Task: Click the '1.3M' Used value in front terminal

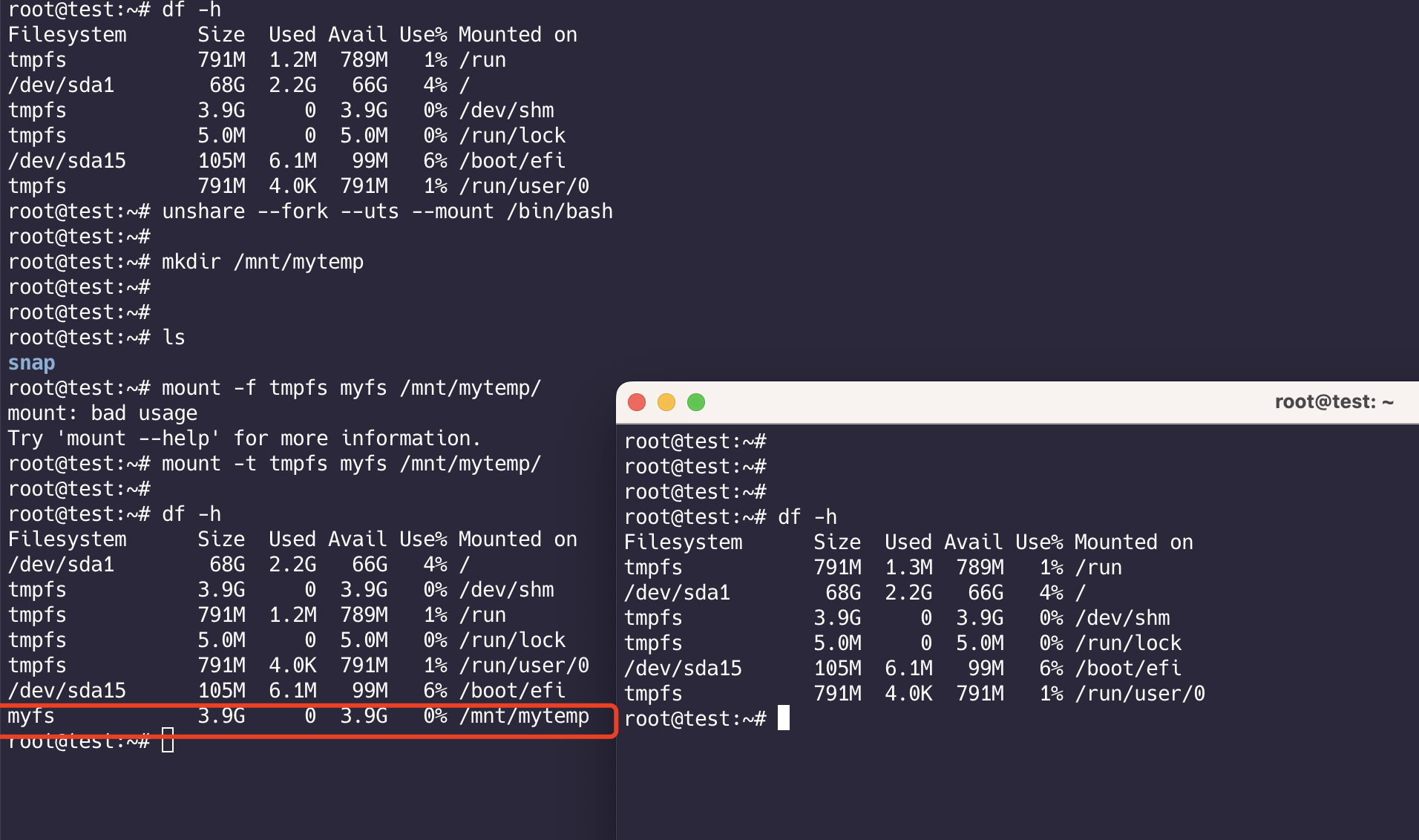Action: coord(908,568)
